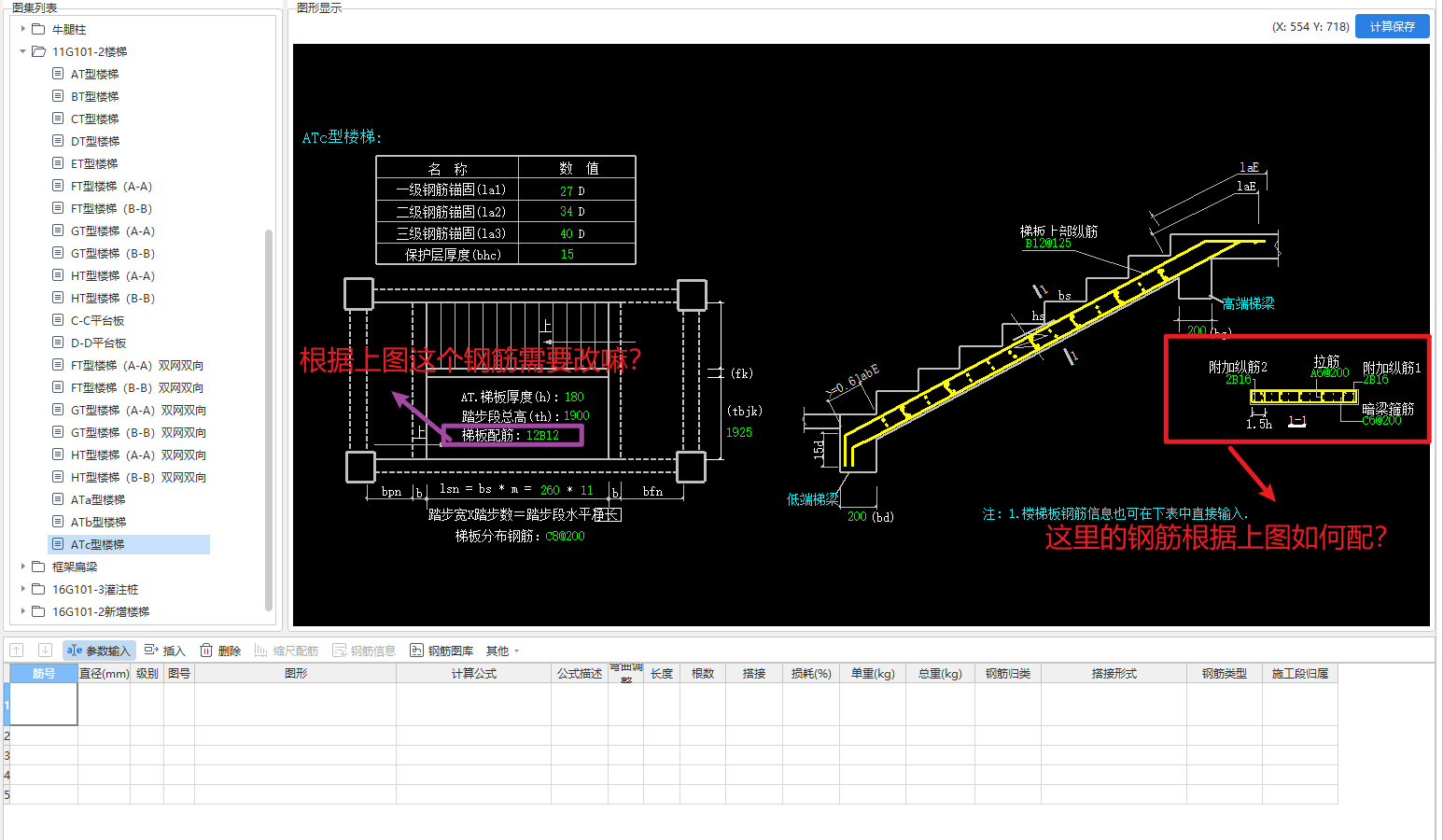
Task: Click the 总重(kg) column header
Action: [x=940, y=673]
